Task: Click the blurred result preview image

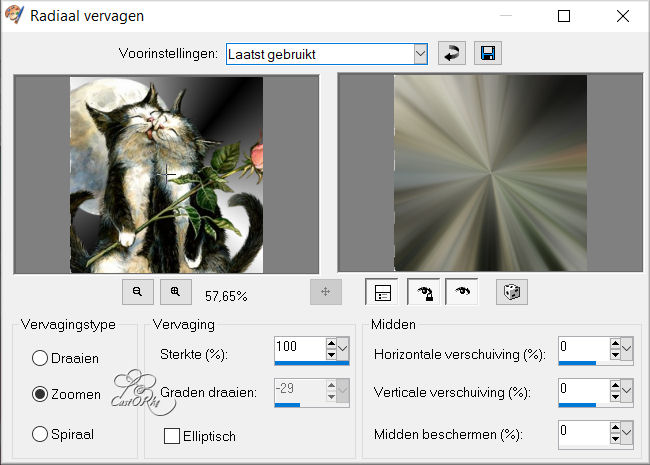Action: tap(490, 173)
